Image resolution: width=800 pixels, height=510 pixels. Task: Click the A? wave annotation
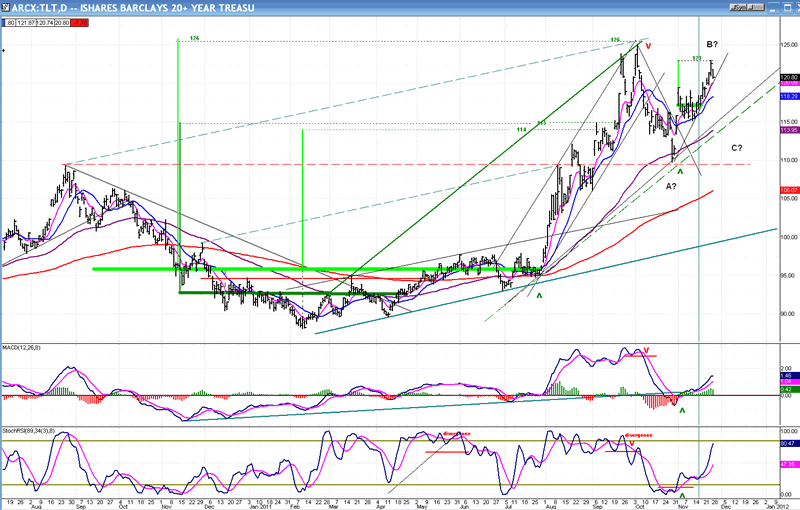[x=671, y=186]
